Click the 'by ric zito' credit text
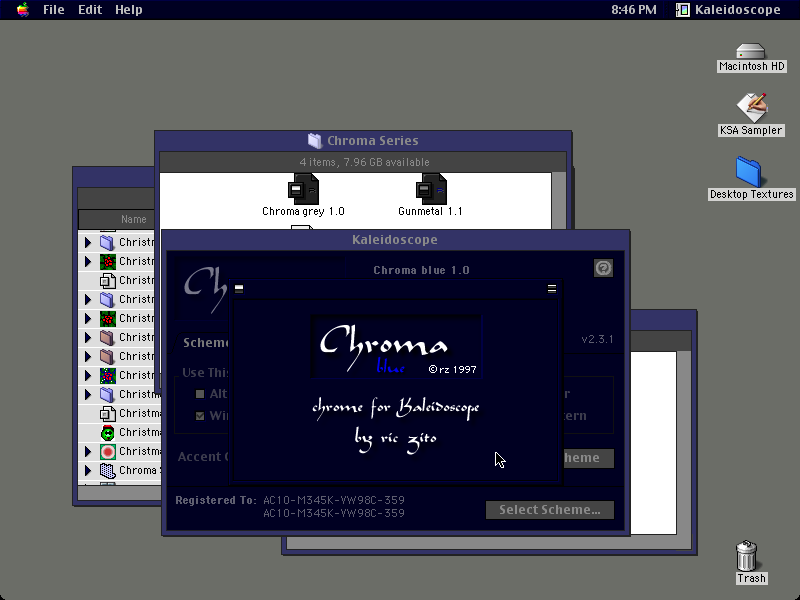The height and width of the screenshot is (600, 800). click(396, 440)
